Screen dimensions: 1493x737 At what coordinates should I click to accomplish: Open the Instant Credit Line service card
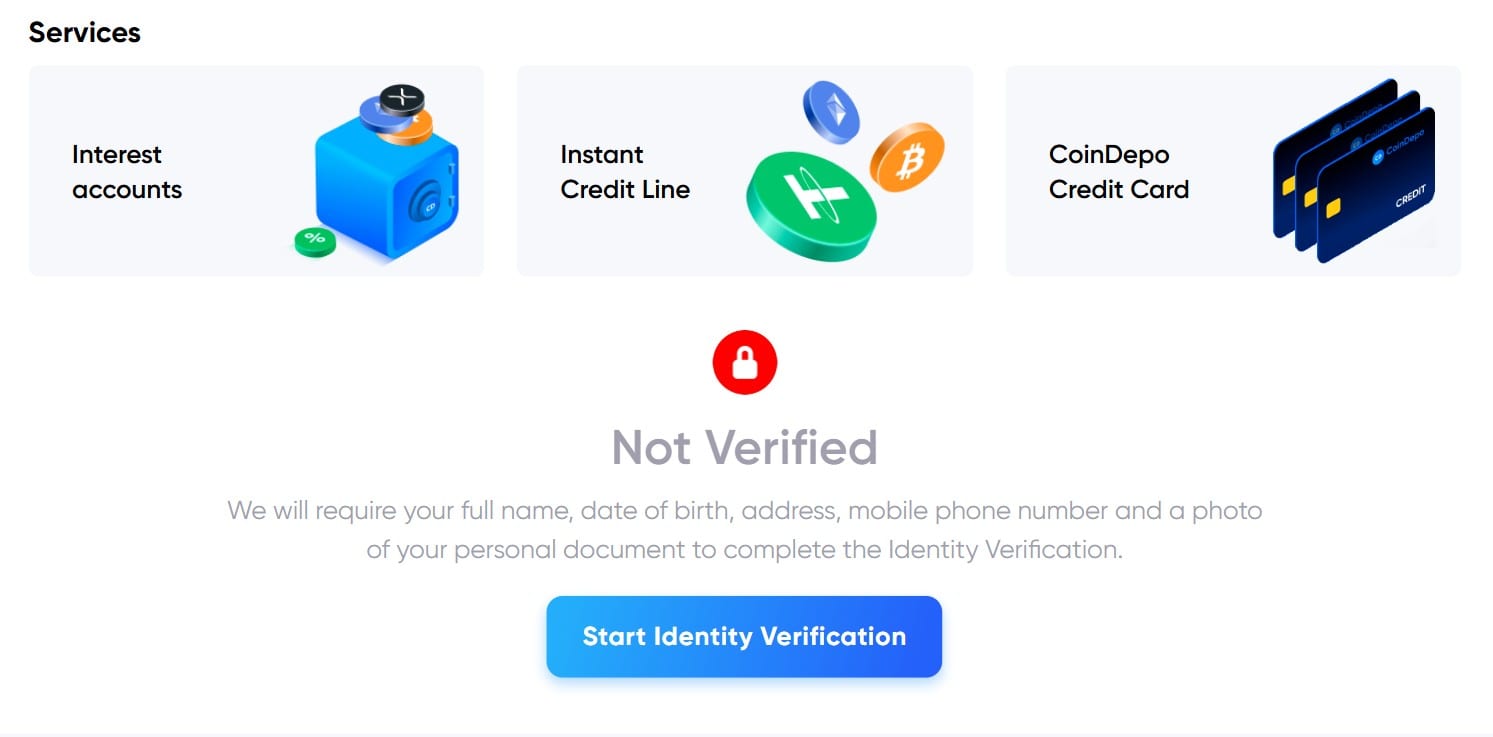point(744,170)
